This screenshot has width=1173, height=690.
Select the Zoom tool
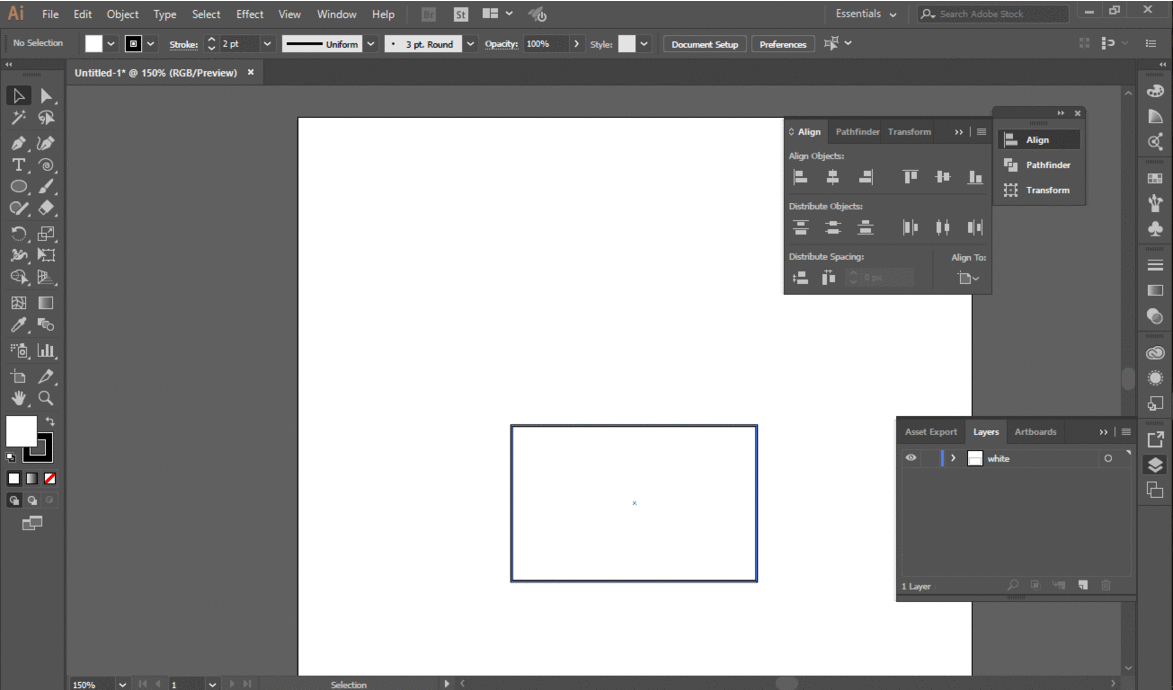coord(46,398)
